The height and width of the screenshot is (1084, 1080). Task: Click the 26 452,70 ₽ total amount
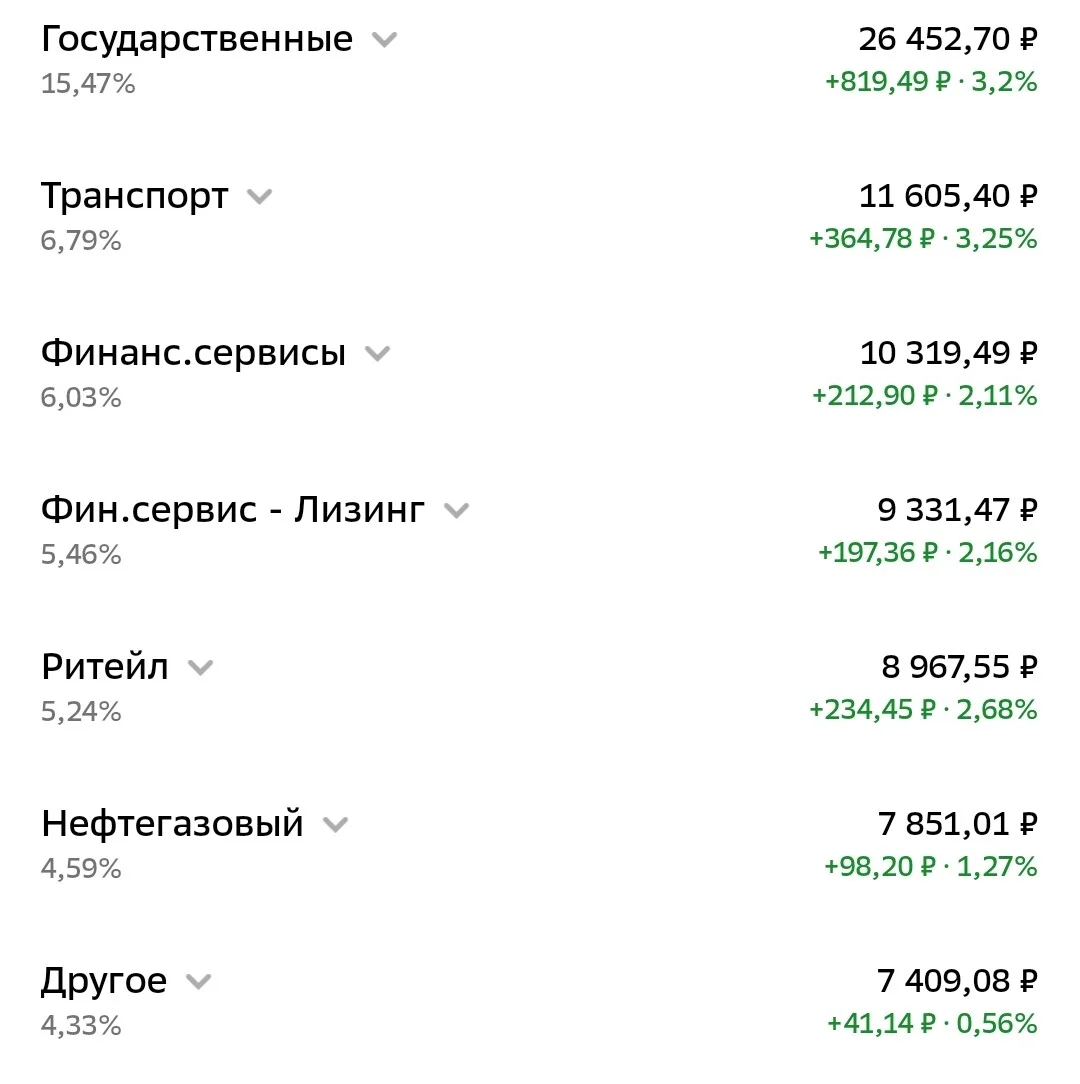click(948, 39)
